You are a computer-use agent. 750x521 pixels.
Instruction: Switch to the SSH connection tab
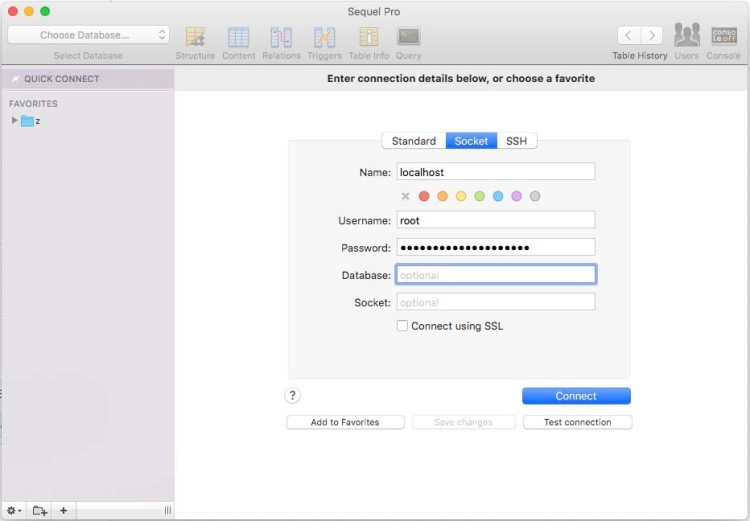click(517, 141)
